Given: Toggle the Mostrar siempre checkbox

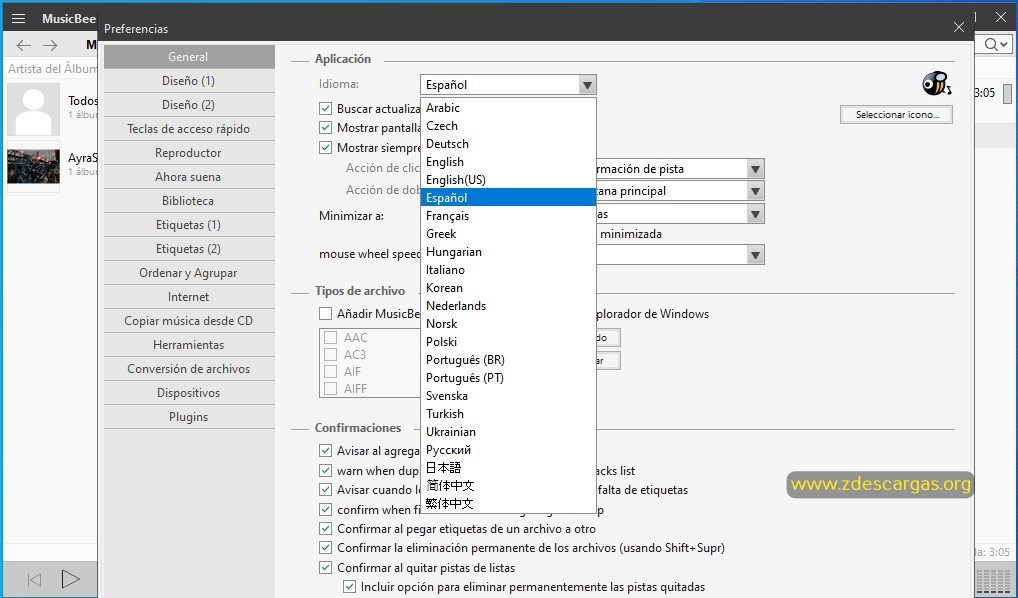Looking at the screenshot, I should click(x=325, y=147).
